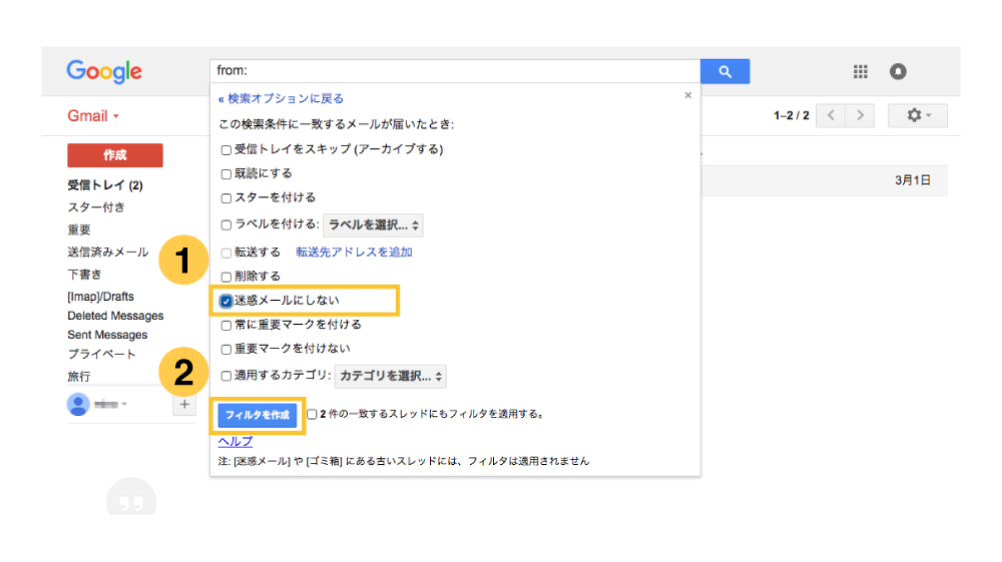This screenshot has width=1002, height=562.
Task: Open the Google apps grid
Action: (x=860, y=72)
